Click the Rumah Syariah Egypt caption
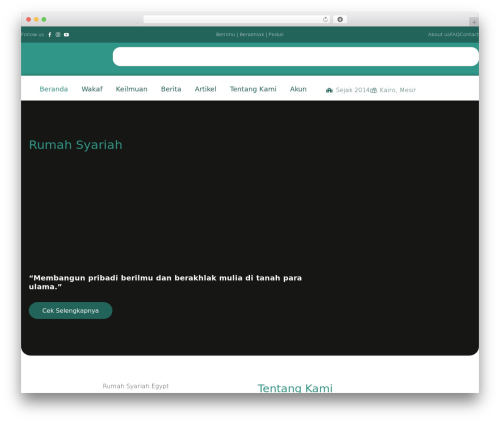Image resolution: width=500 pixels, height=423 pixels. (136, 386)
